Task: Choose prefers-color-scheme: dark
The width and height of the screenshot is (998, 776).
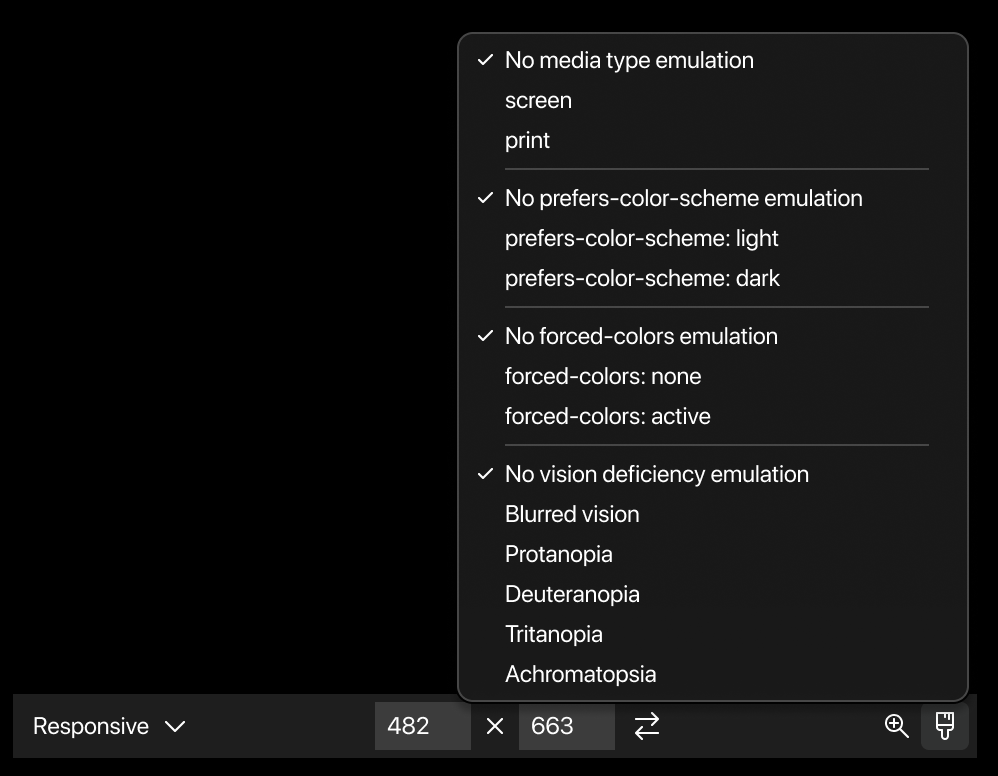Action: (x=713, y=279)
